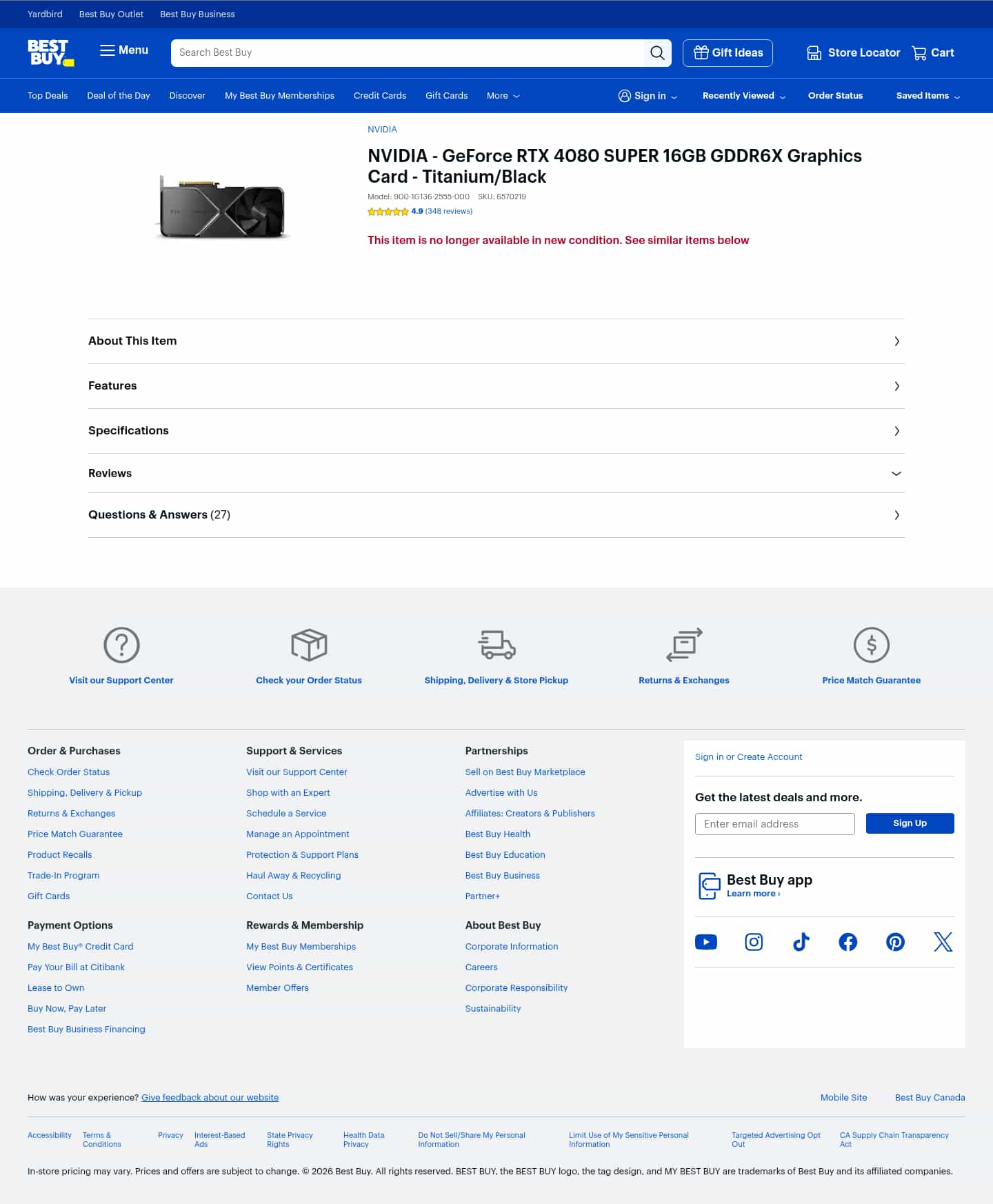This screenshot has width=993, height=1204.
Task: Open the More dropdown in navigation
Action: click(x=503, y=96)
